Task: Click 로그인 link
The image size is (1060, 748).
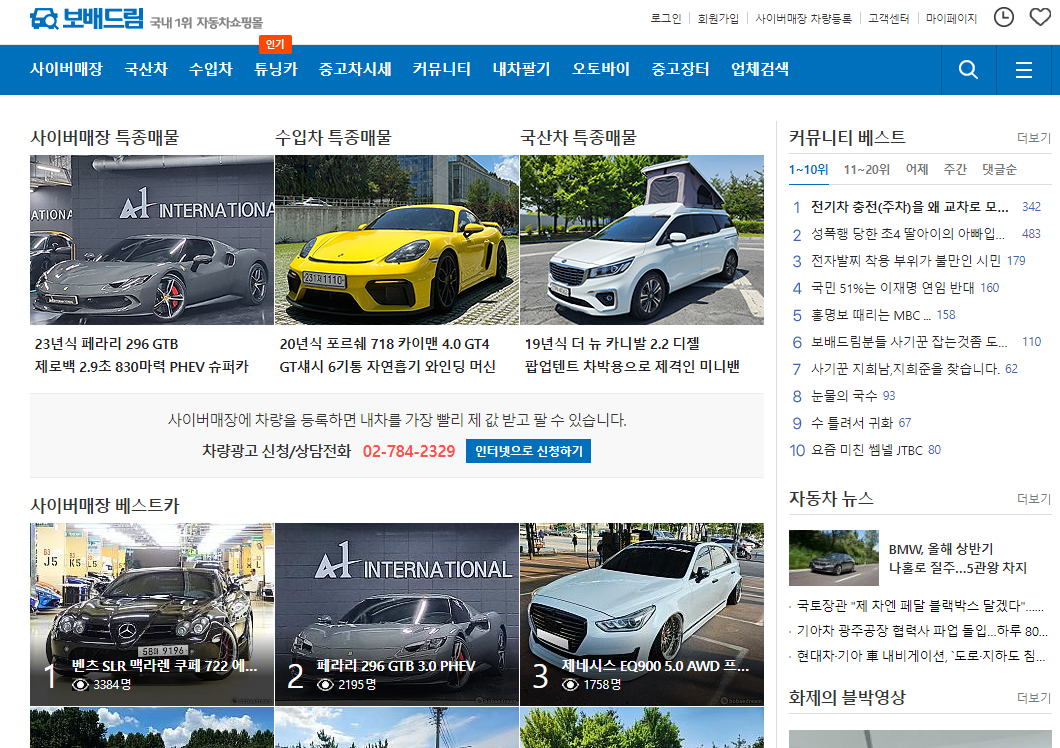Action: coord(666,18)
